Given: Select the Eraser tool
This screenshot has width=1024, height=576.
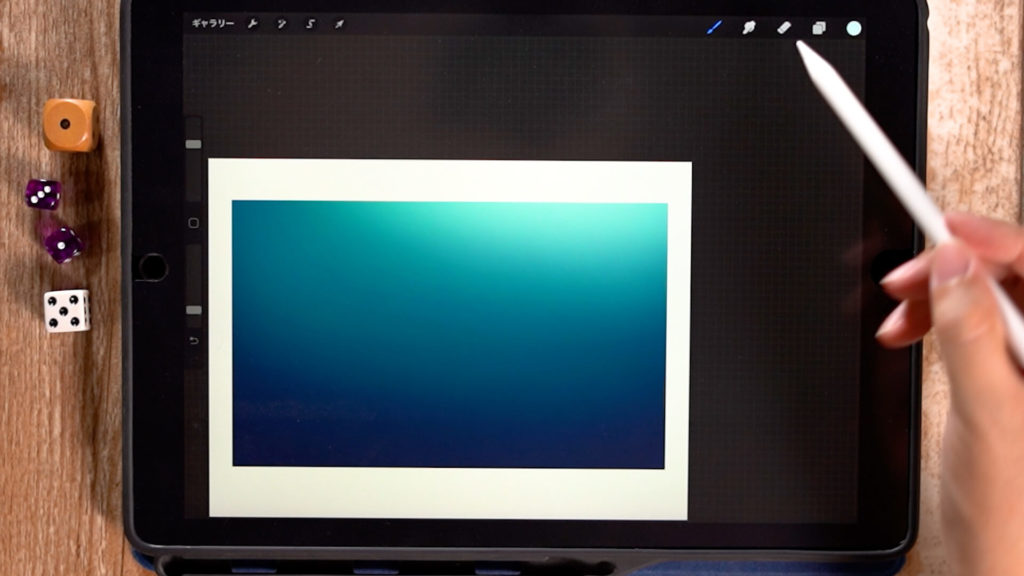Looking at the screenshot, I should click(x=784, y=28).
